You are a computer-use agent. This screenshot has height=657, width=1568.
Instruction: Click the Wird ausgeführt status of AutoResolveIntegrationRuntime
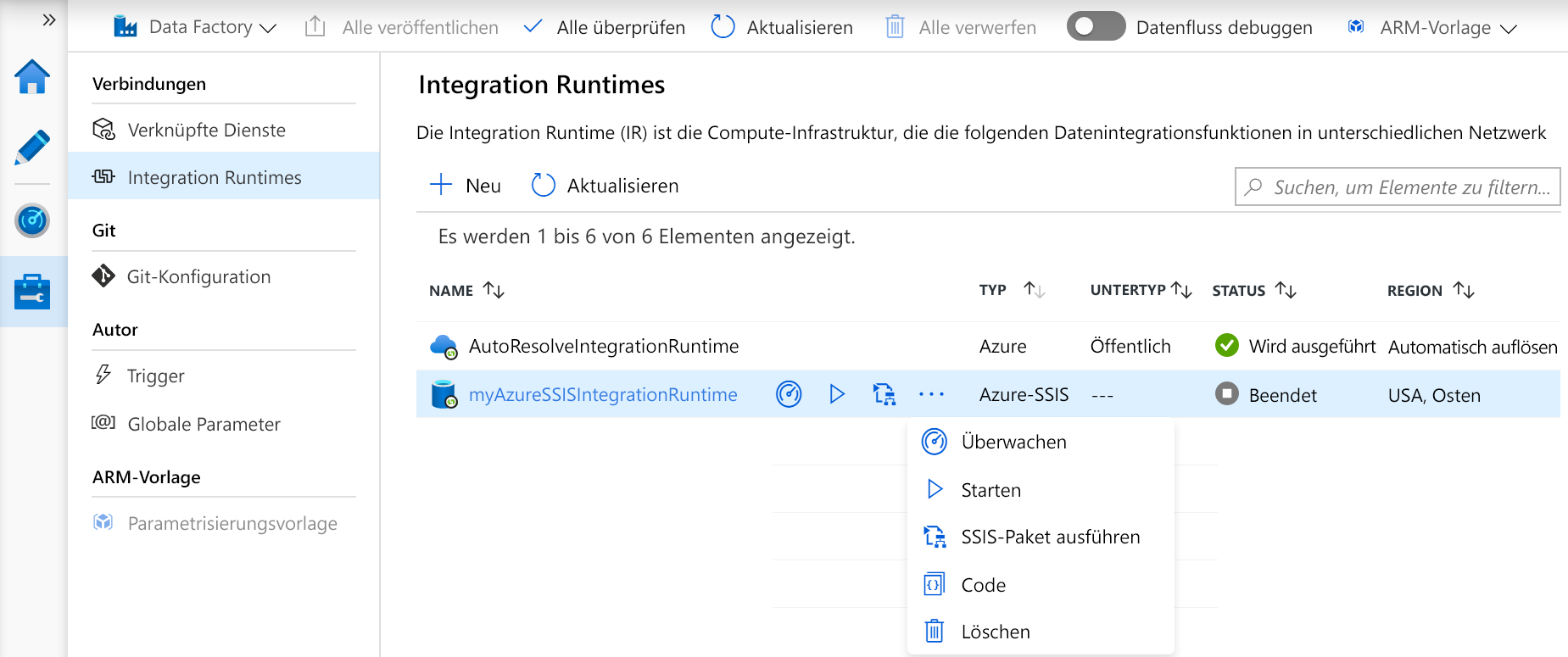[1295, 346]
